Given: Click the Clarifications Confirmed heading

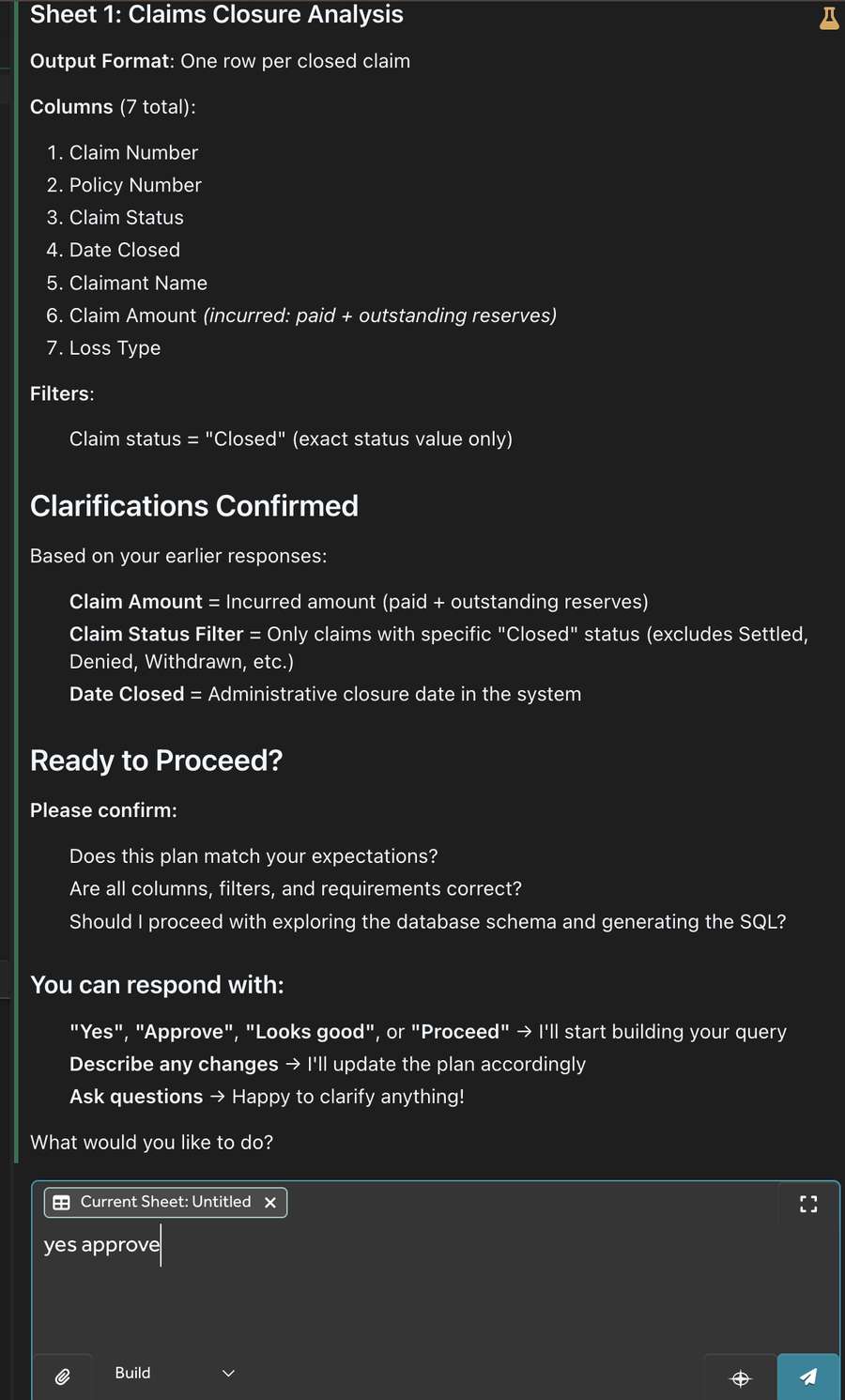Looking at the screenshot, I should 194,506.
